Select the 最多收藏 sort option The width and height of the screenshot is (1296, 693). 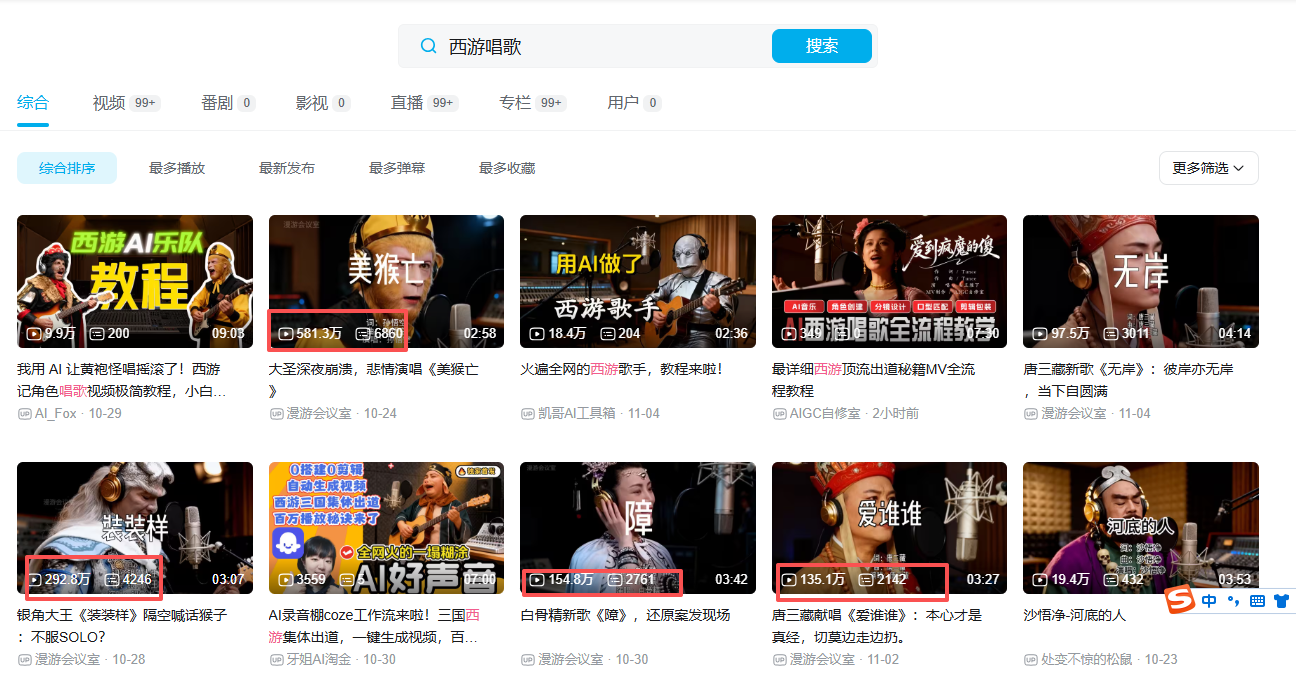coord(506,167)
